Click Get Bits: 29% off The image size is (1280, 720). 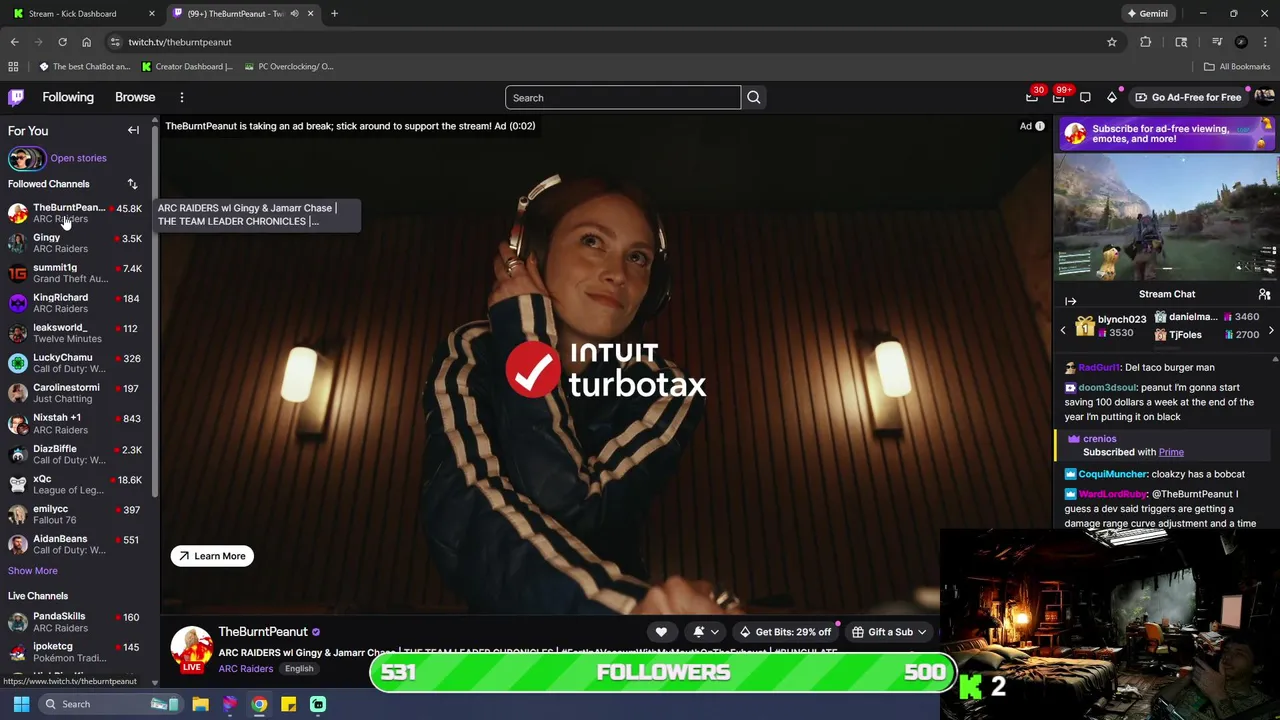click(x=785, y=632)
